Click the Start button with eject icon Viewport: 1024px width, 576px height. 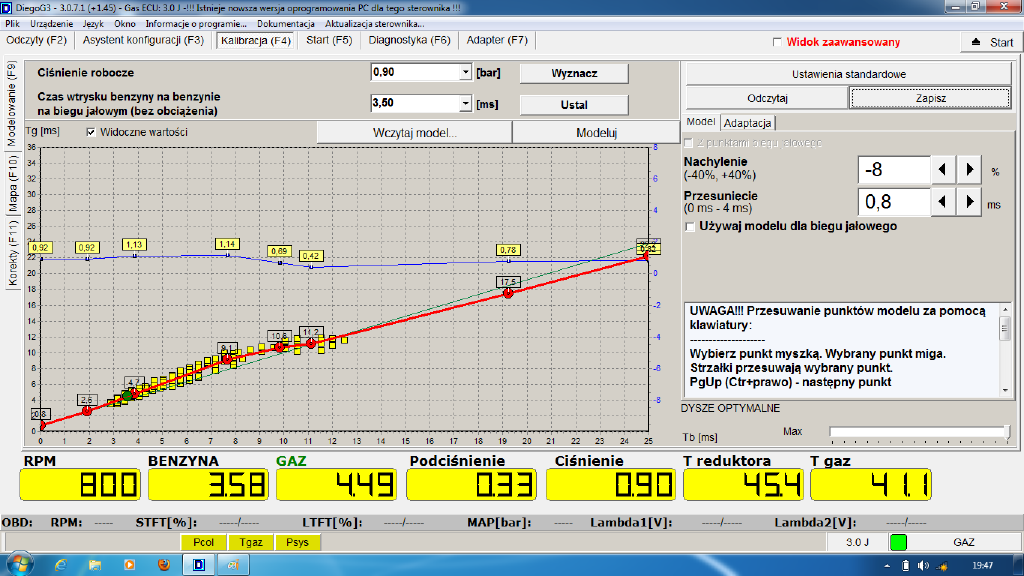pos(992,42)
